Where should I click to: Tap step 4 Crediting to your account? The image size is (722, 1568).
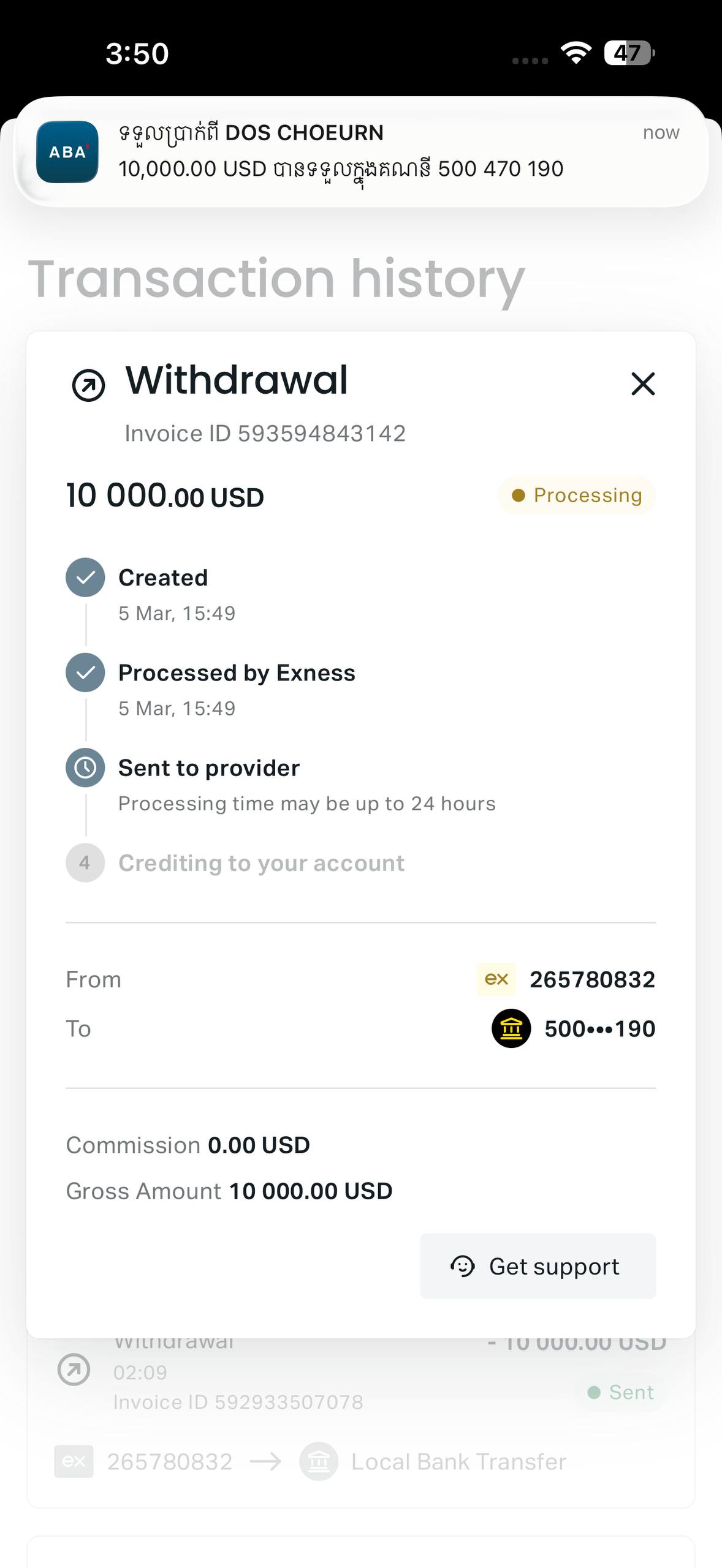pos(235,863)
